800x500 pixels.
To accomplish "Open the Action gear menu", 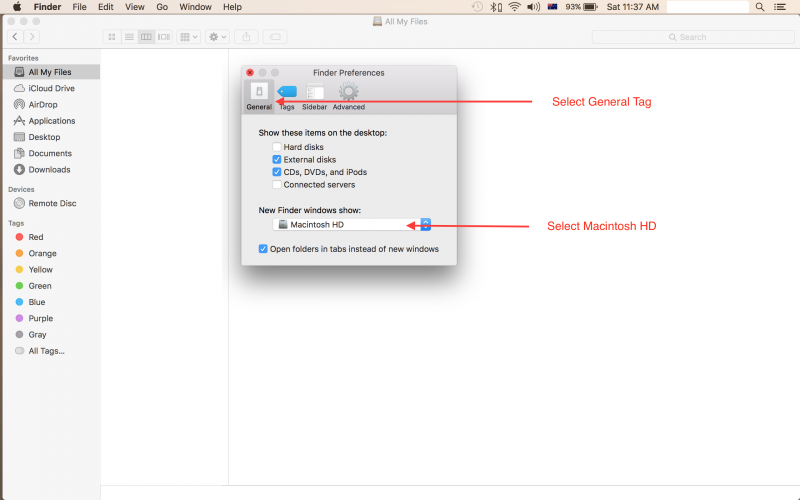I will coord(217,37).
